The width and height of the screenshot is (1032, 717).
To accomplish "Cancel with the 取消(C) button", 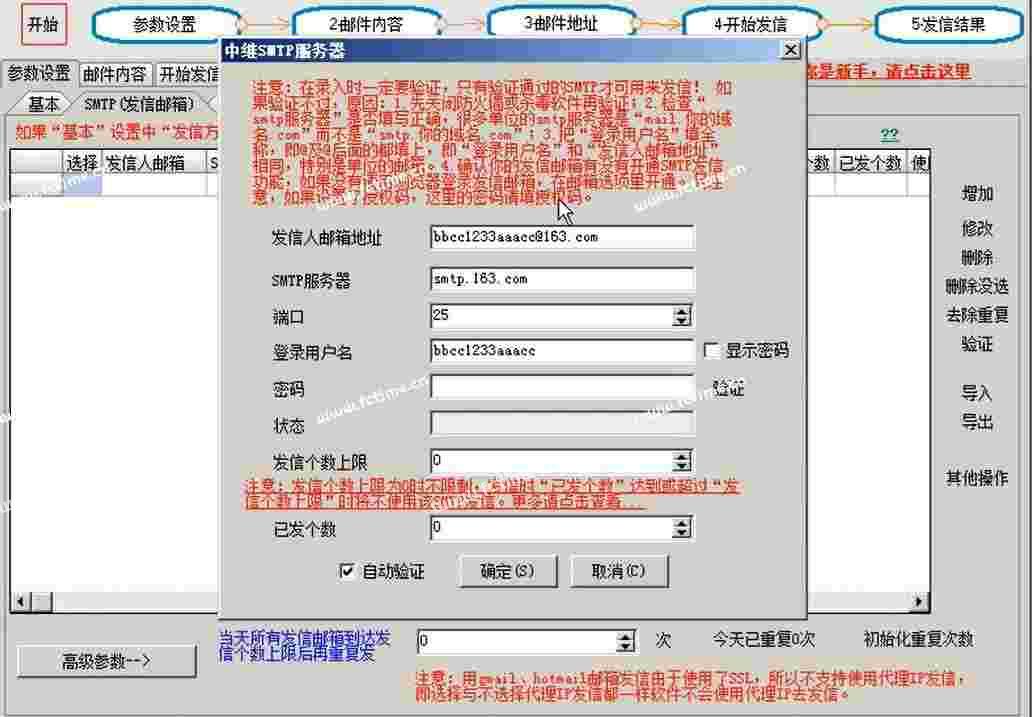I will [619, 571].
